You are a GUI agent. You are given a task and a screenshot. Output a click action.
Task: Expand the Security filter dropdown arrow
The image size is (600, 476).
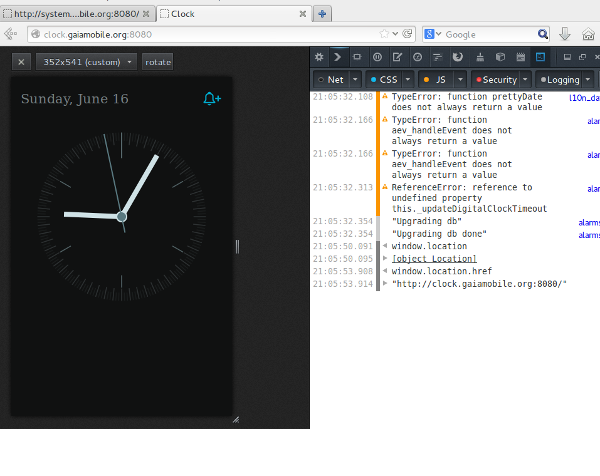526,79
